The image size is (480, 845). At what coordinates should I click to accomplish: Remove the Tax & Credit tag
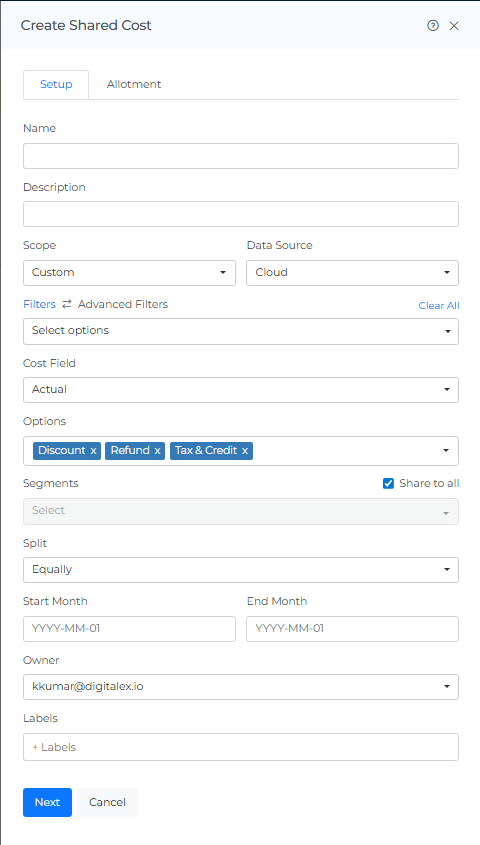click(x=245, y=451)
